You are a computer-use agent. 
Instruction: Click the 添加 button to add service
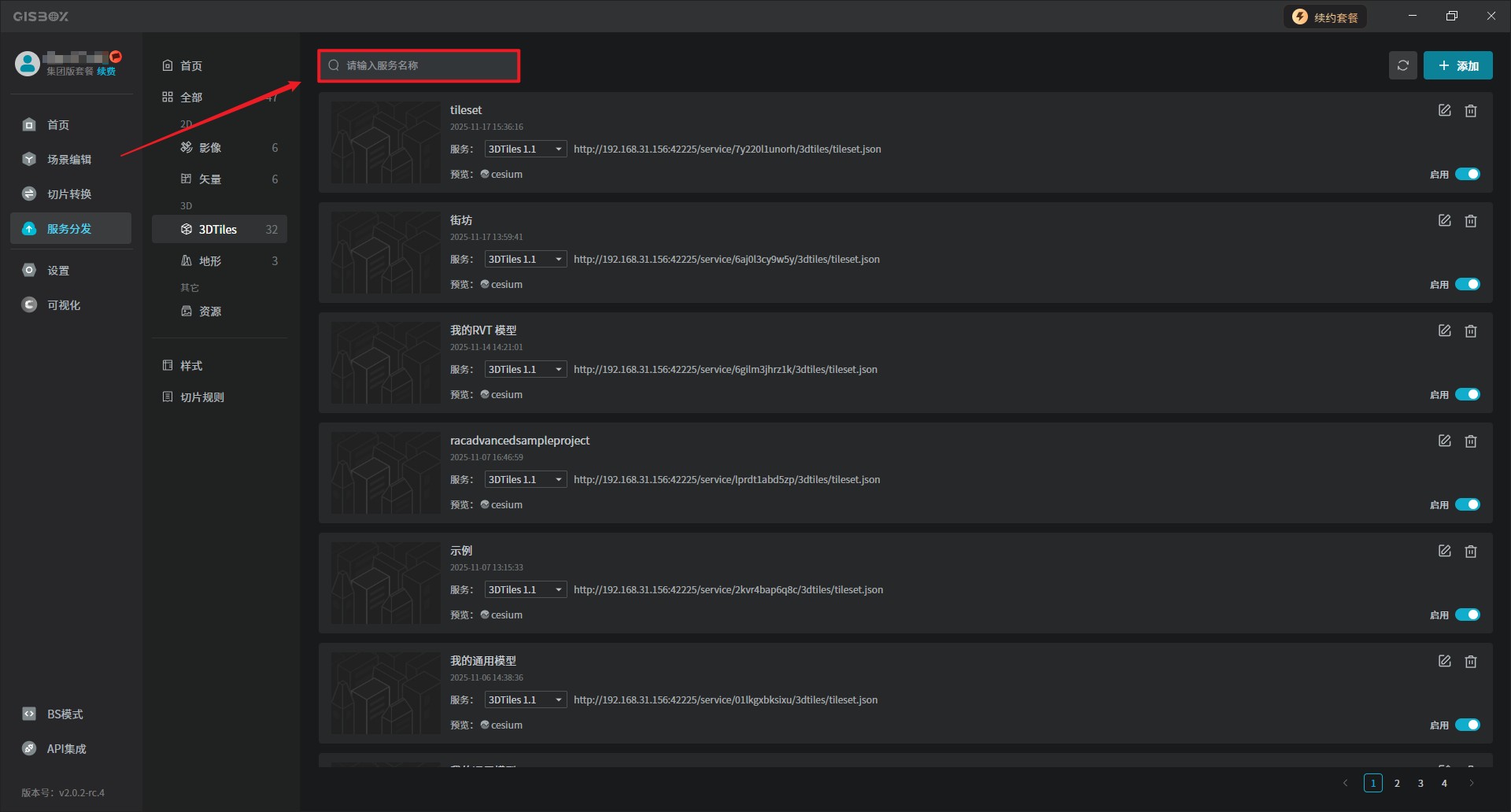point(1457,65)
